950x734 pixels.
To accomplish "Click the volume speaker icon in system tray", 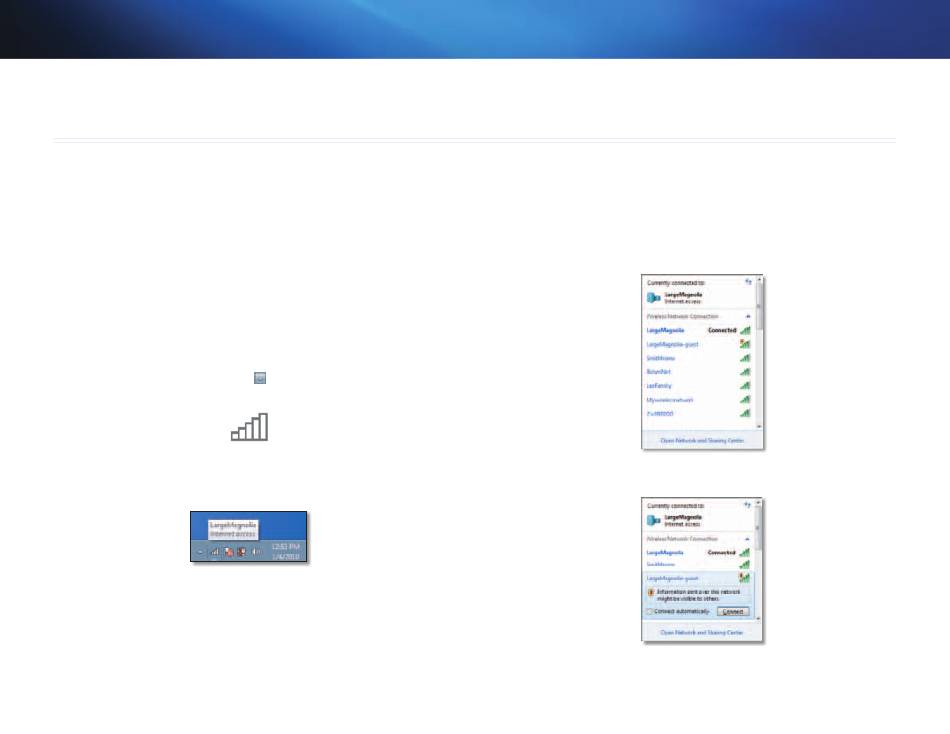I will (x=256, y=552).
